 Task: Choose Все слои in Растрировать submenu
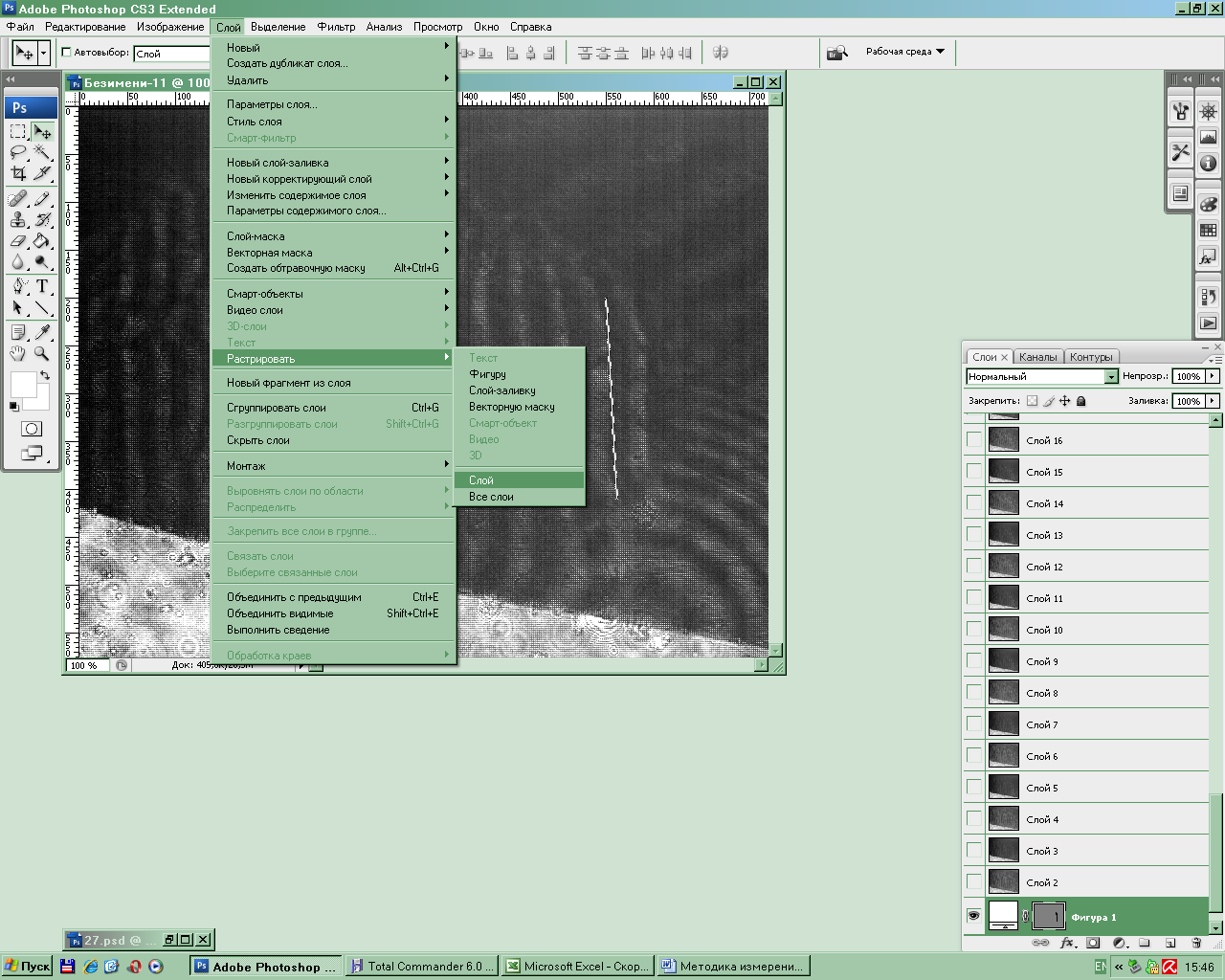click(520, 497)
